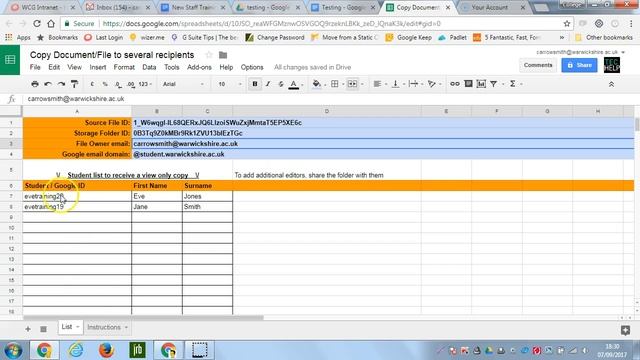
Task: Decrease decimal places
Action: [118, 84]
